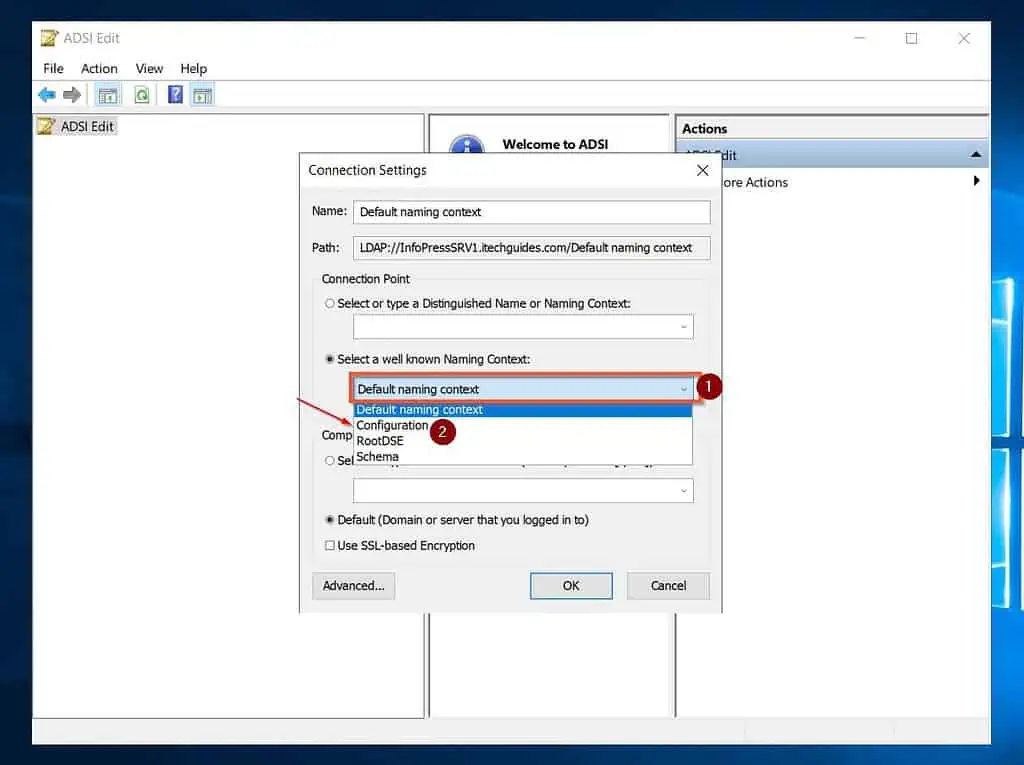
Task: Close the Connection Settings dialog
Action: tap(703, 171)
